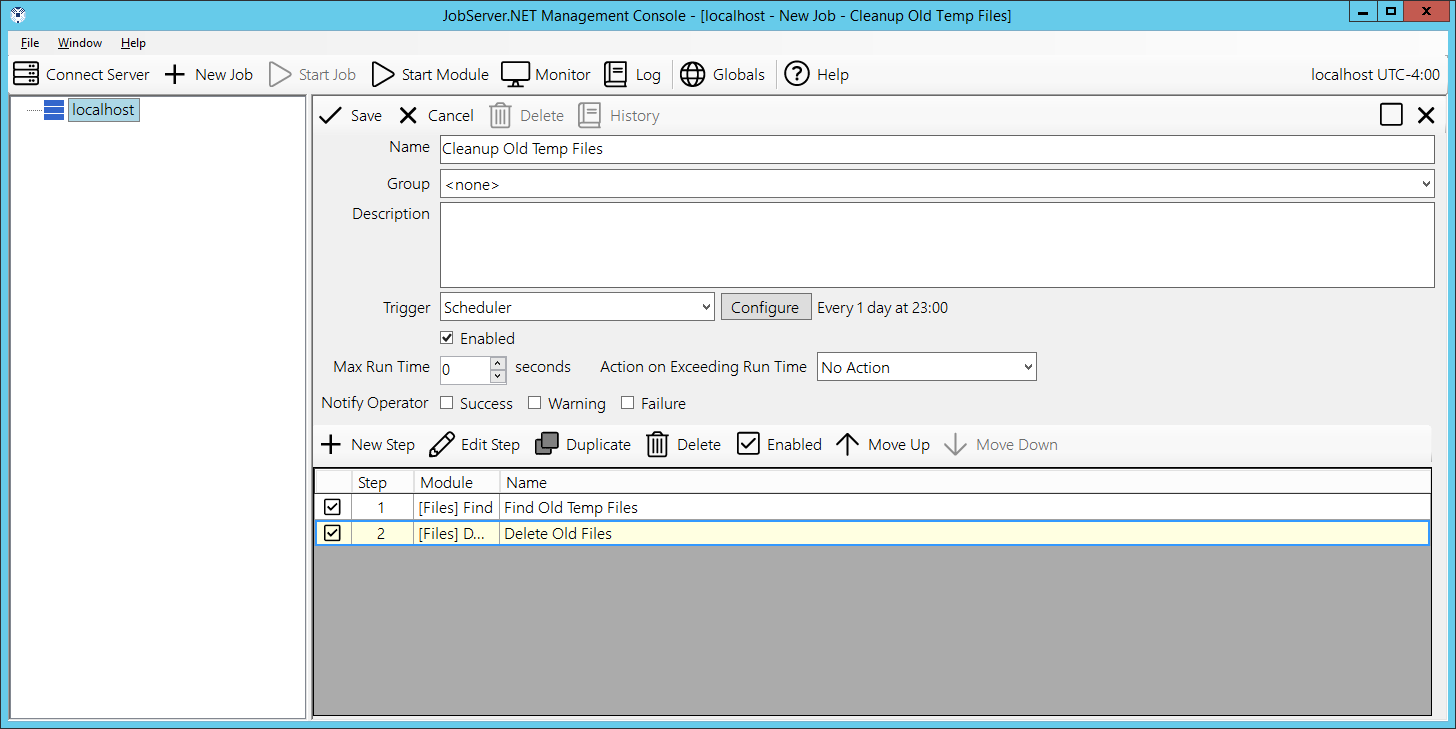Check Notify Operator on Failure
The image size is (1456, 729).
click(x=628, y=403)
